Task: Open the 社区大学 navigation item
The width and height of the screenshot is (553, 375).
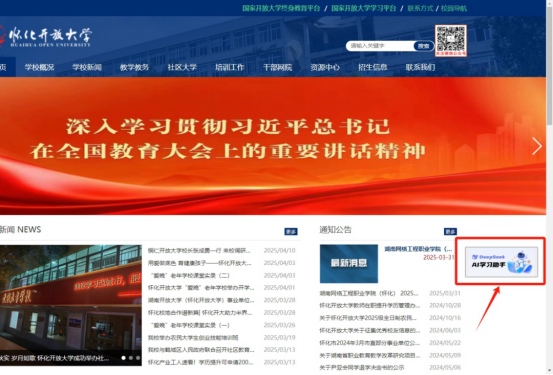Action: (x=182, y=67)
